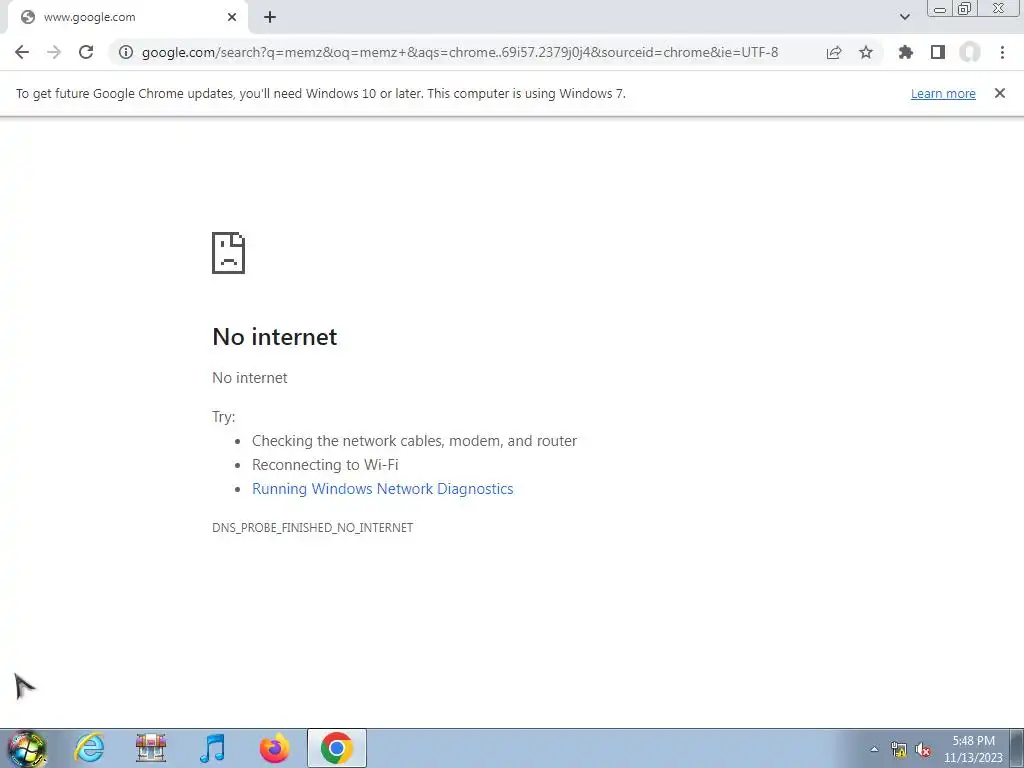This screenshot has height=768, width=1024.
Task: Open the Extensions puzzle icon
Action: [x=906, y=52]
